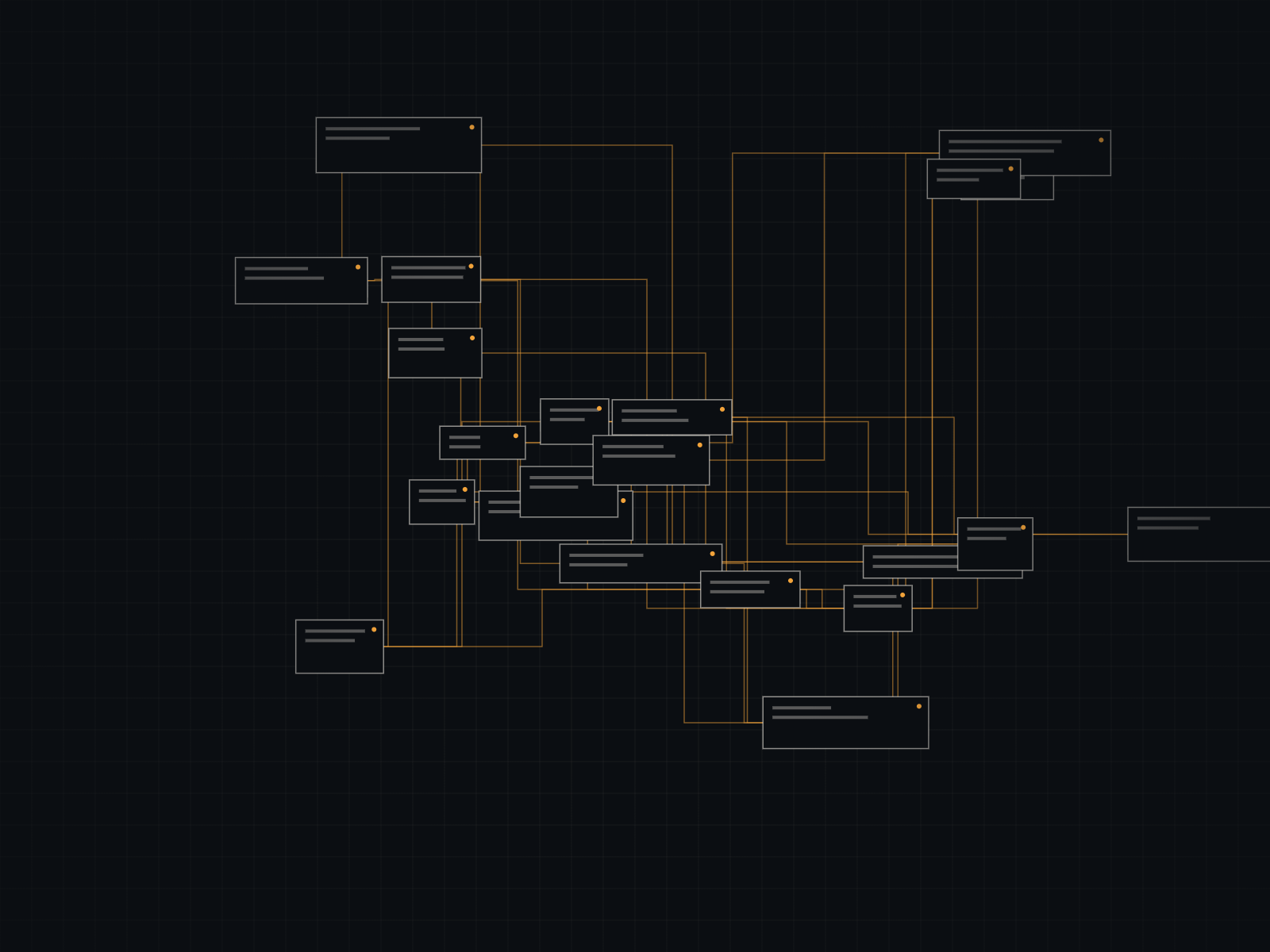Select the wide node at the bottom of the graph

click(845, 723)
